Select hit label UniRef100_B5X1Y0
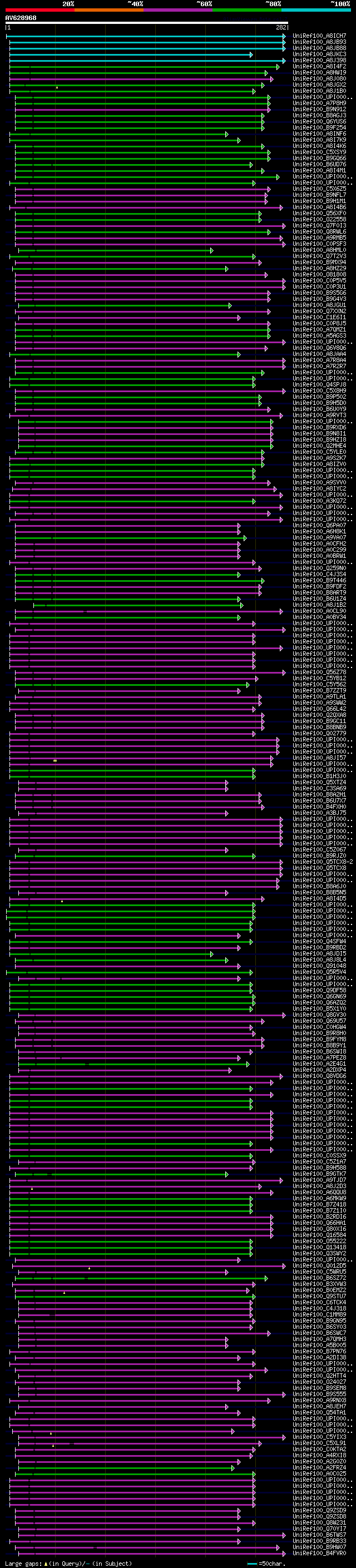The image size is (356, 1568). pos(319,1008)
